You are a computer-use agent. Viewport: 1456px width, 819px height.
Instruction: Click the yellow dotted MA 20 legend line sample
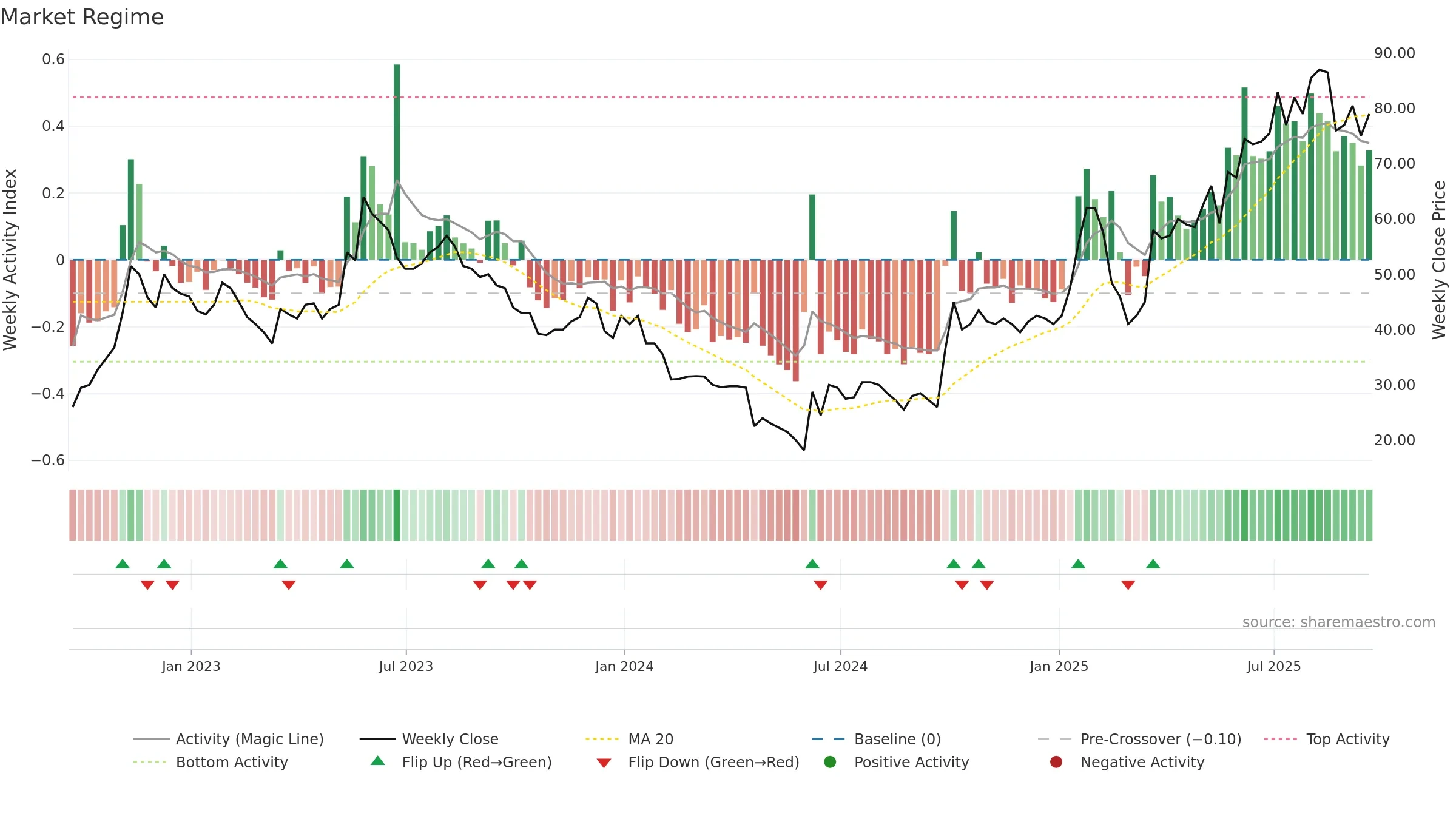(x=602, y=739)
